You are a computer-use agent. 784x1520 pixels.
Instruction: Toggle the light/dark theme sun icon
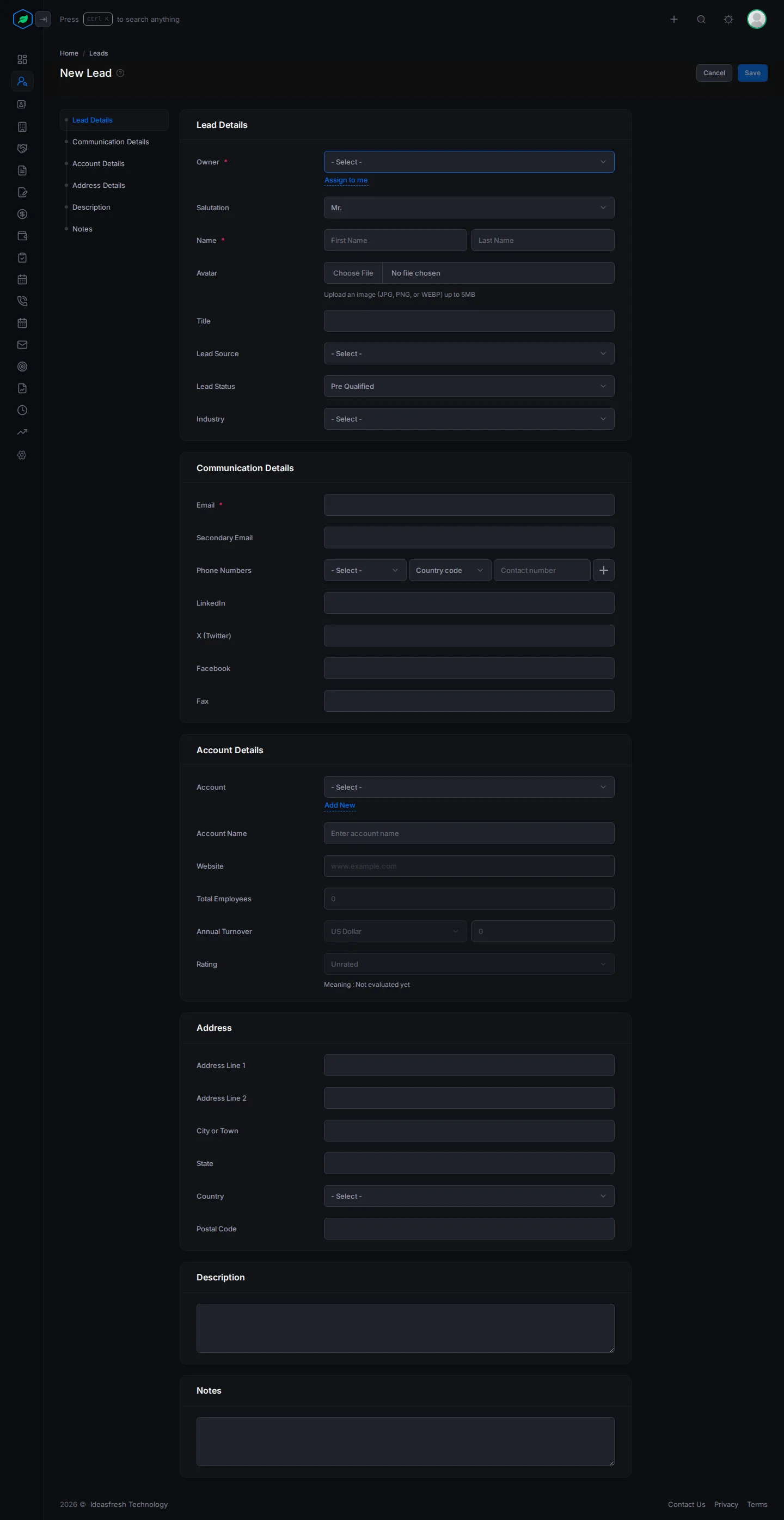point(728,20)
